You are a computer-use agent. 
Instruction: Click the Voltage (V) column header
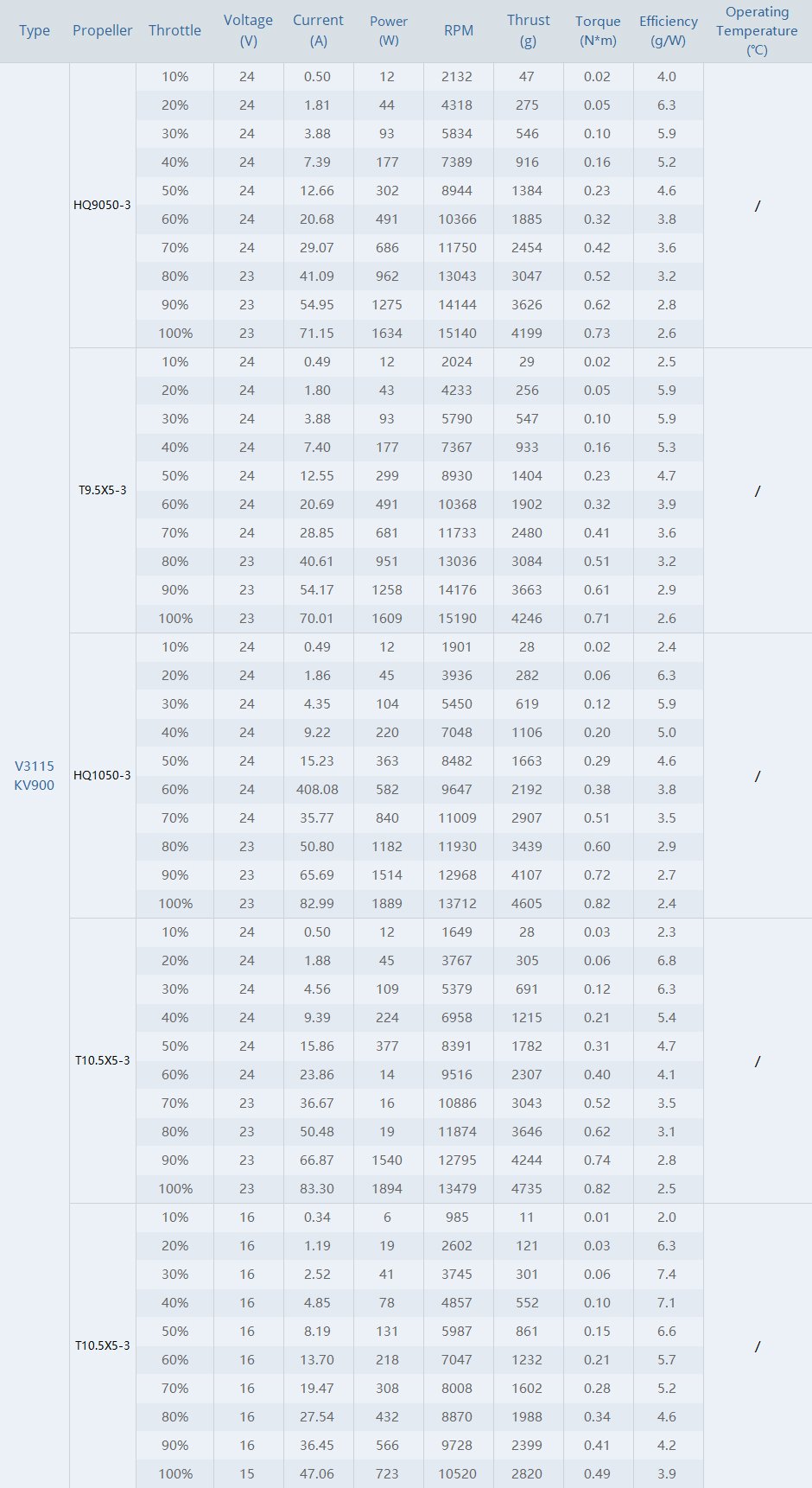248,30
